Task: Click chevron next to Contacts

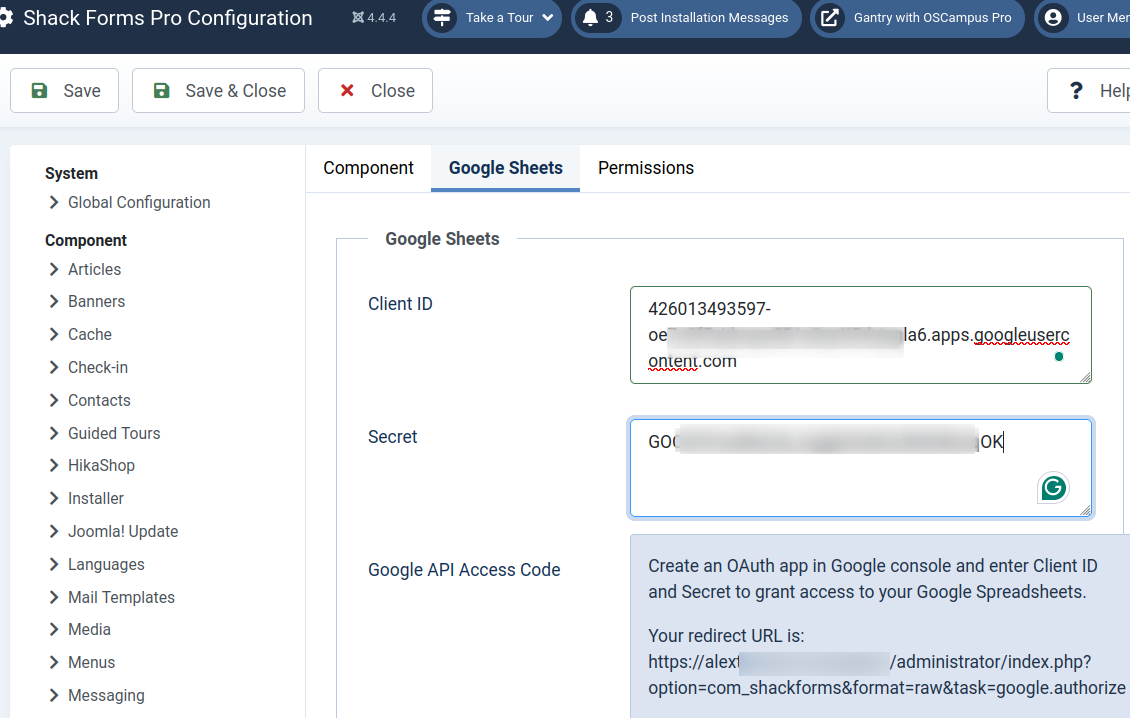Action: 54,401
